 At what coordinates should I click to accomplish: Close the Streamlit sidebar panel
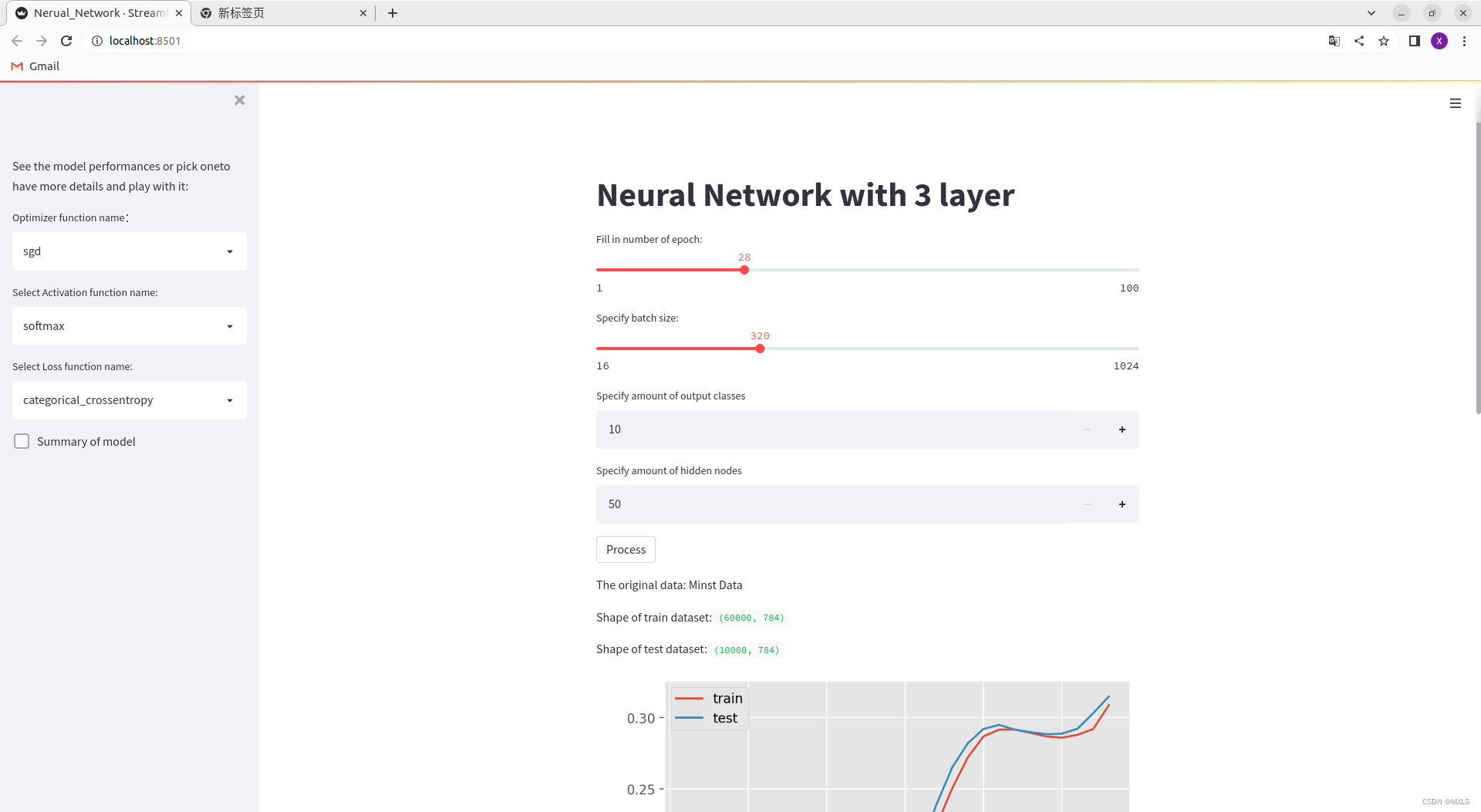click(x=239, y=100)
